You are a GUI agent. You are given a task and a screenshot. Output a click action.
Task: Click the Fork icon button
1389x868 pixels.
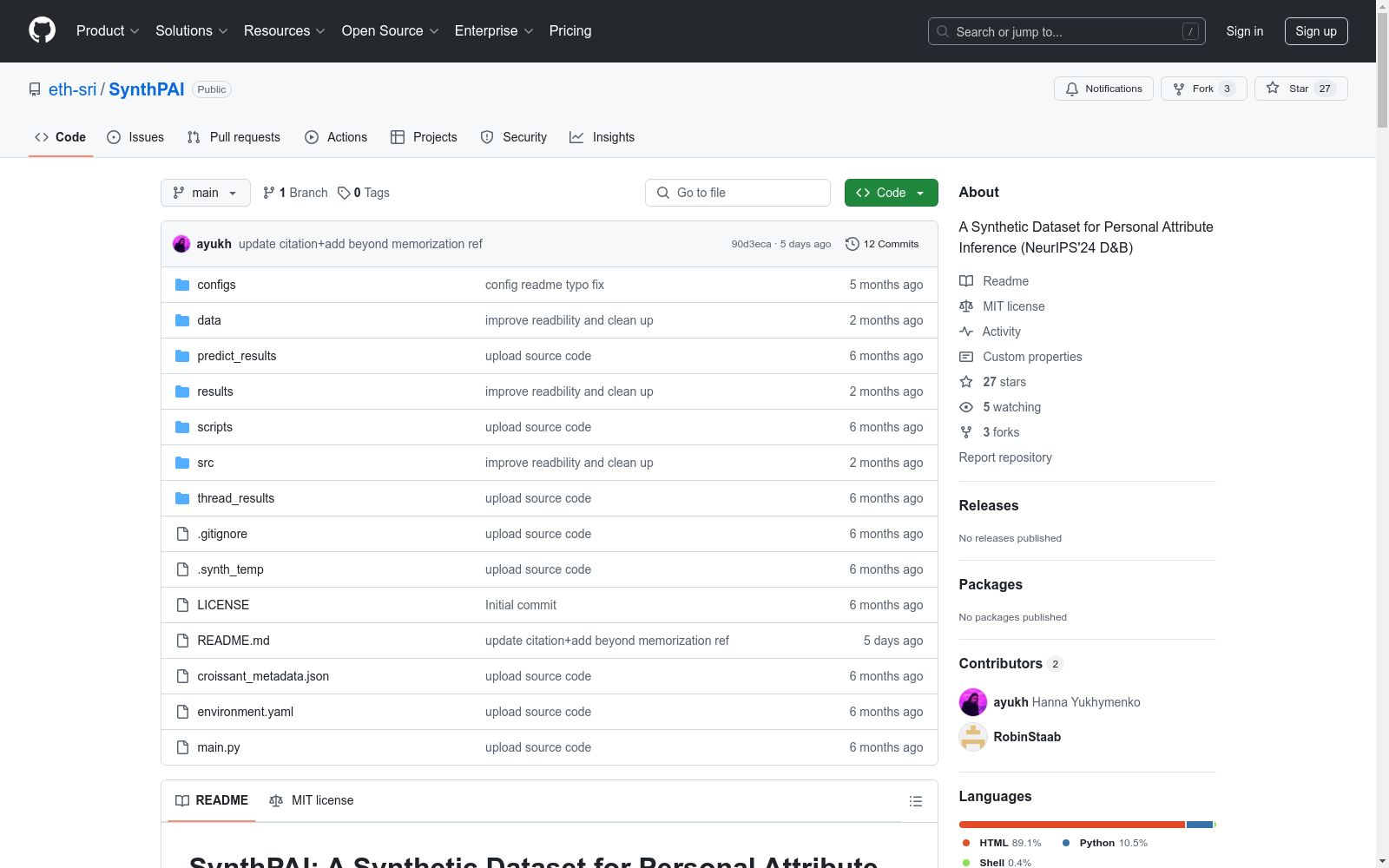tap(1179, 89)
